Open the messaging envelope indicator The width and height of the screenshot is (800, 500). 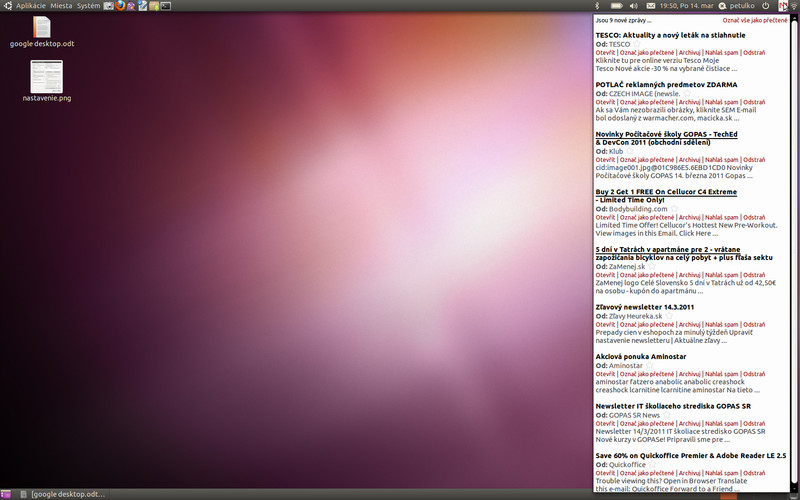[x=651, y=6]
